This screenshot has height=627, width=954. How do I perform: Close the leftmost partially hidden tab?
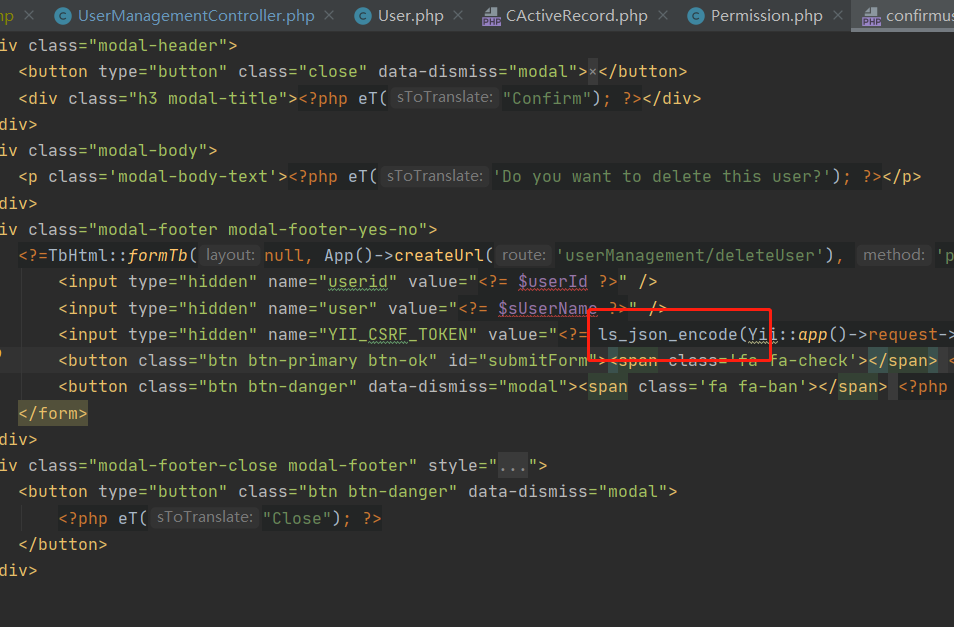click(x=27, y=16)
